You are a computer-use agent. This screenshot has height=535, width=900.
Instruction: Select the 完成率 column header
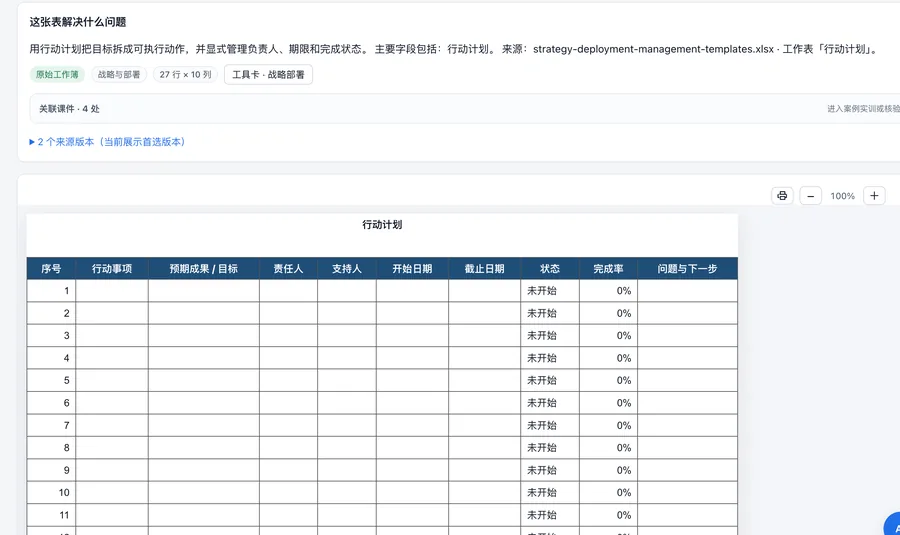tap(608, 269)
